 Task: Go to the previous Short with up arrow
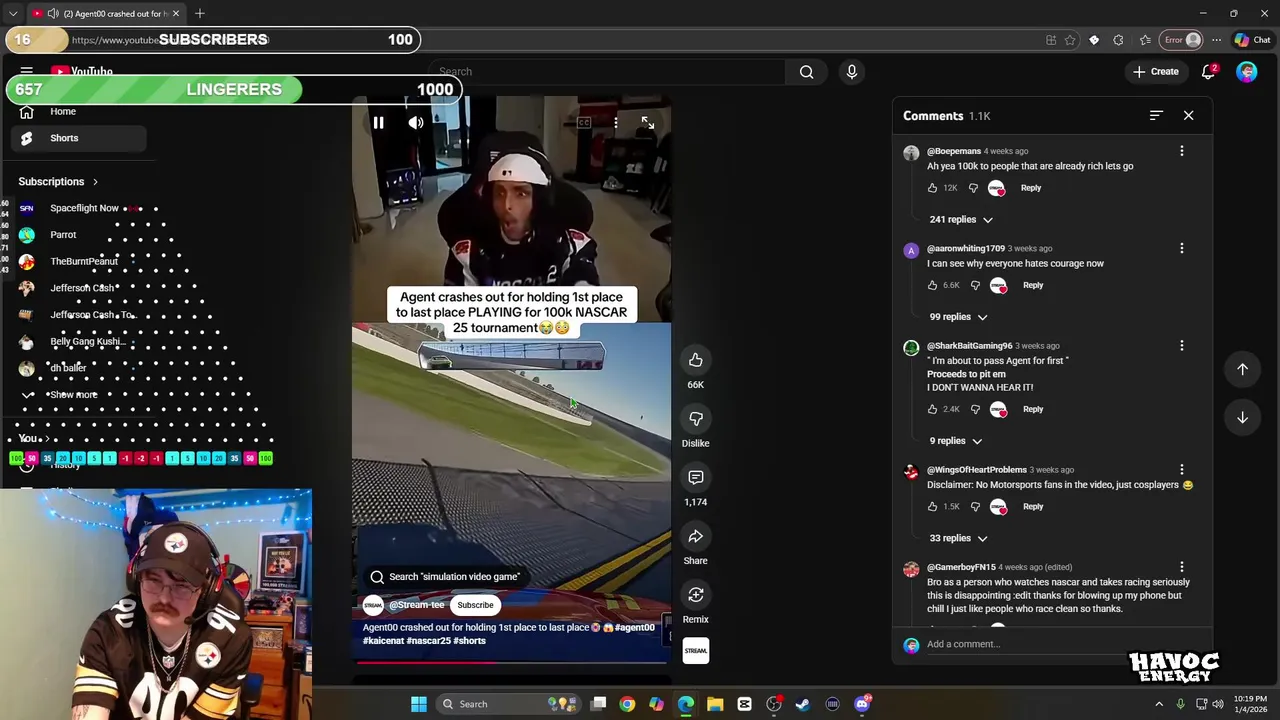[1242, 369]
